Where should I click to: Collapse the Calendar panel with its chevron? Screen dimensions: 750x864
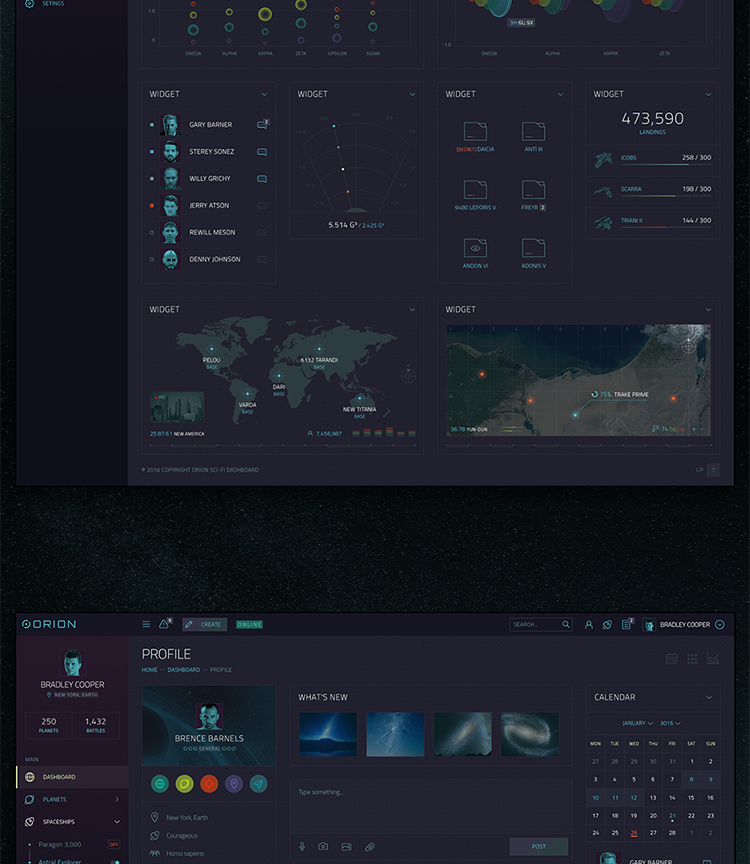pos(709,697)
